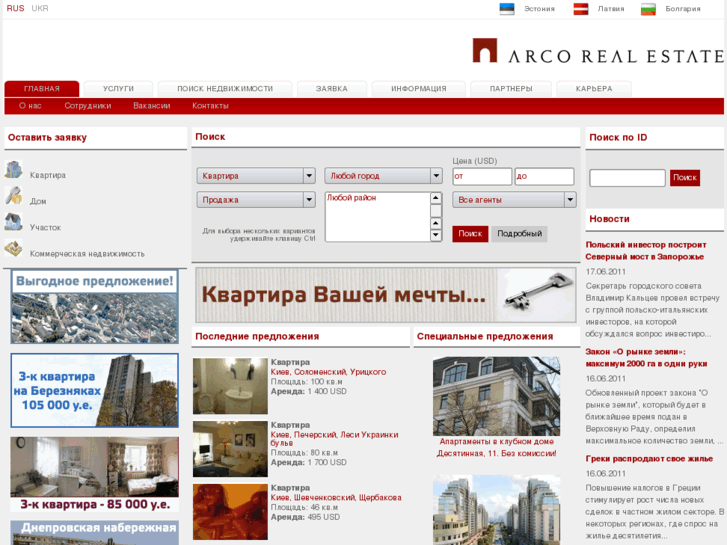
Task: Click the Дом request link
Action: point(38,201)
